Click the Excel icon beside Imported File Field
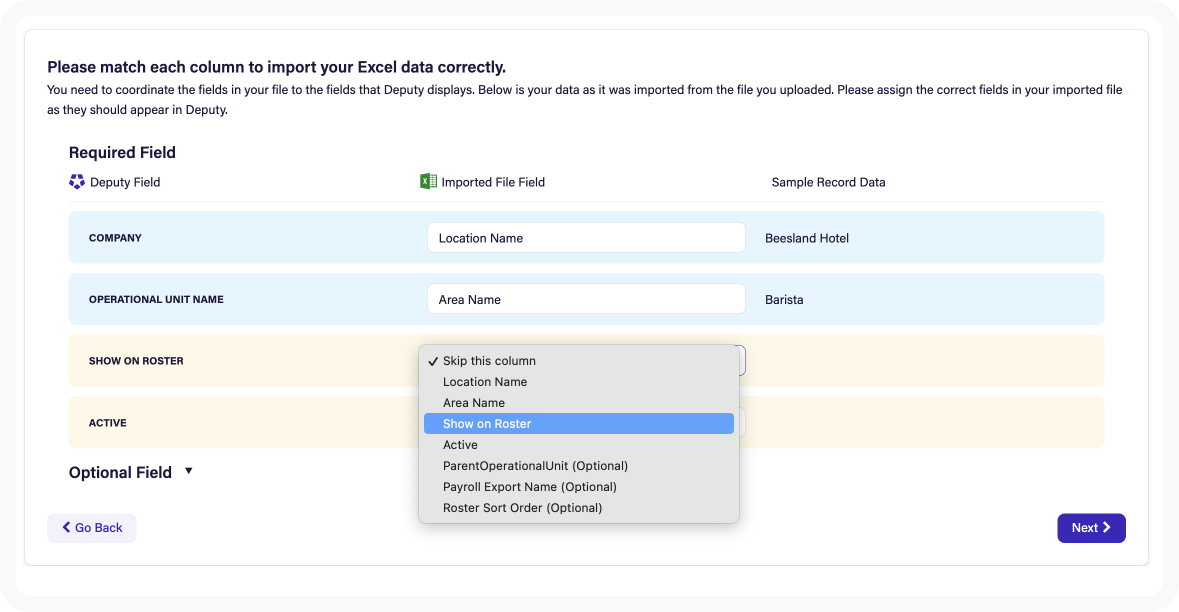Screen dimensions: 1179x612 (428, 182)
